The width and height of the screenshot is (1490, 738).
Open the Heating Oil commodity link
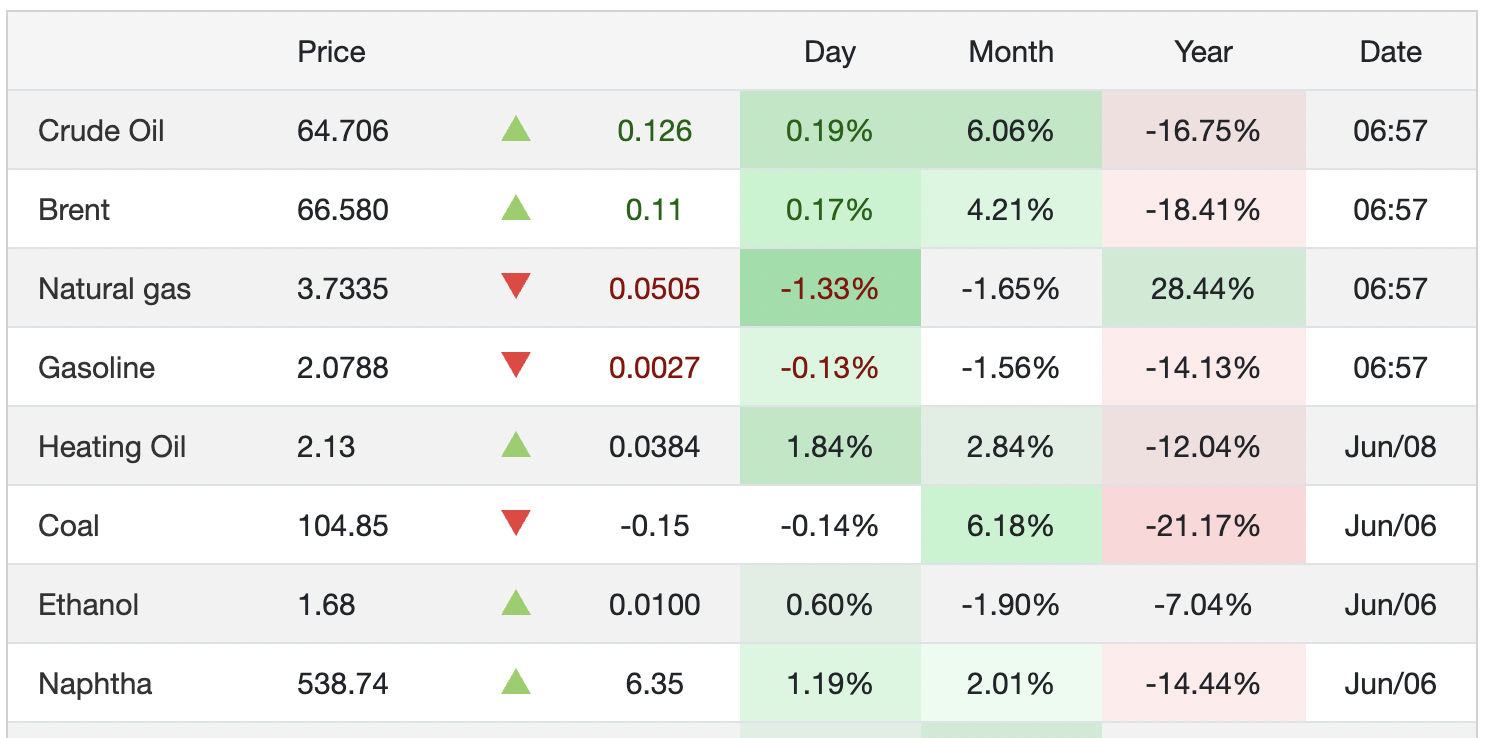(x=112, y=447)
